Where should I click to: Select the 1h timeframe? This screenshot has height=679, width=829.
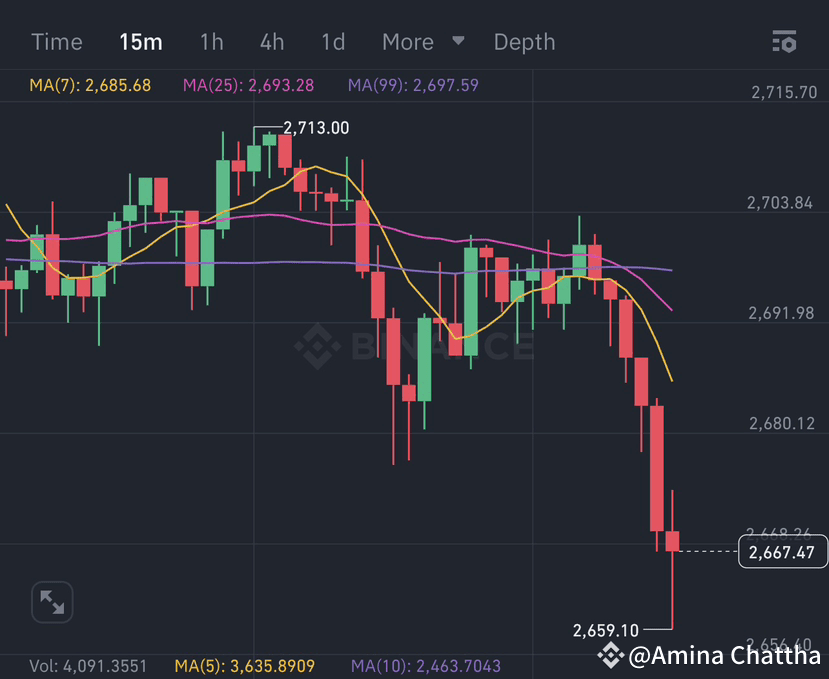point(211,42)
